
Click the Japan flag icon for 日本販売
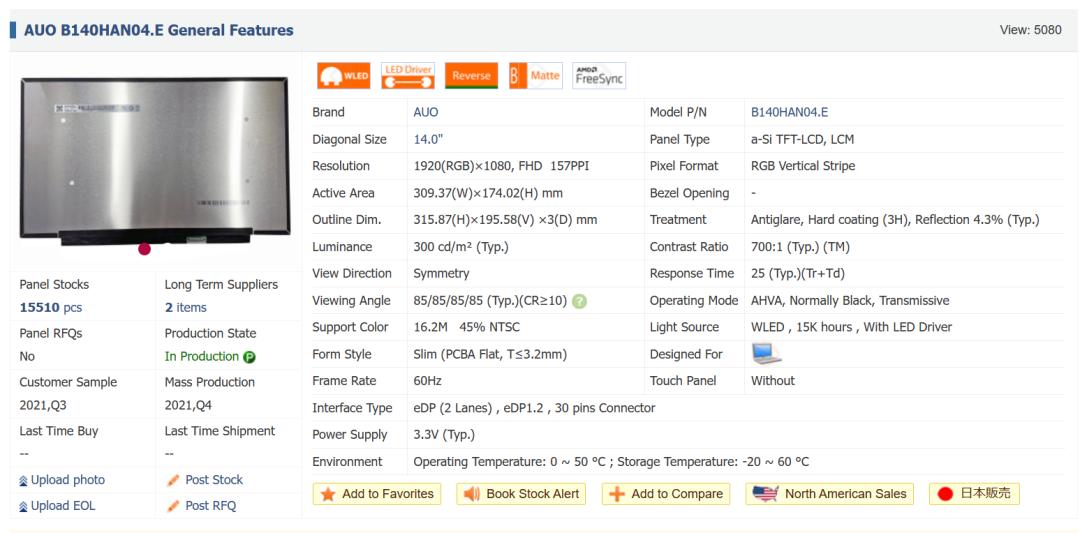[x=945, y=494]
